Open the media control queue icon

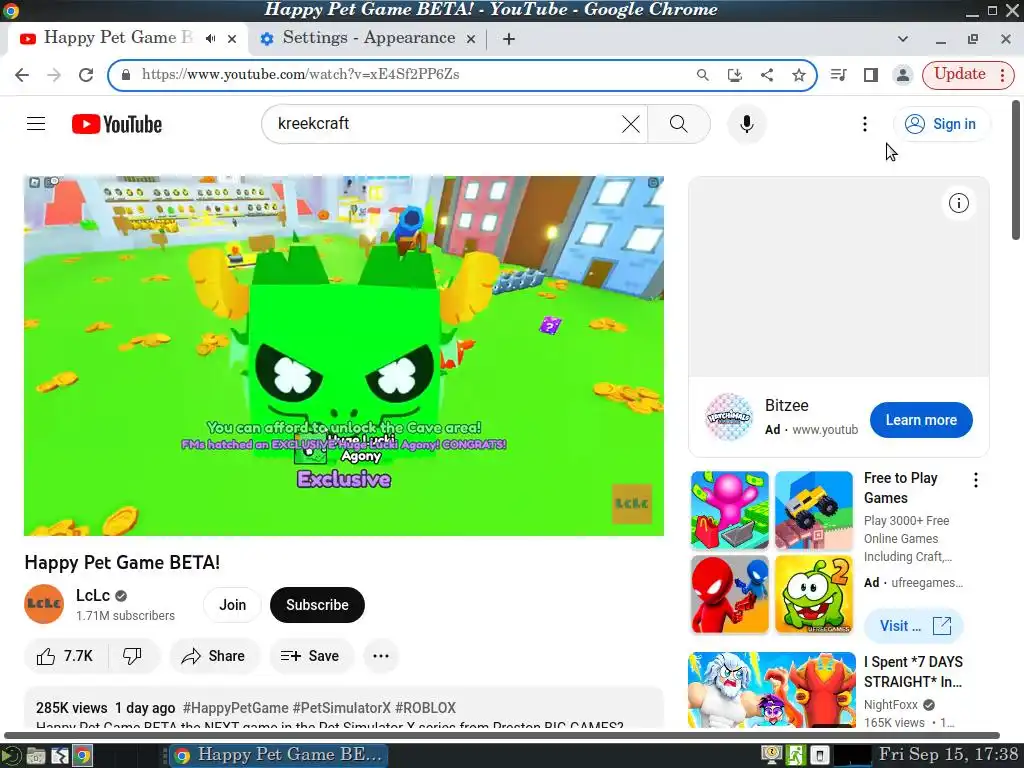[x=839, y=74]
